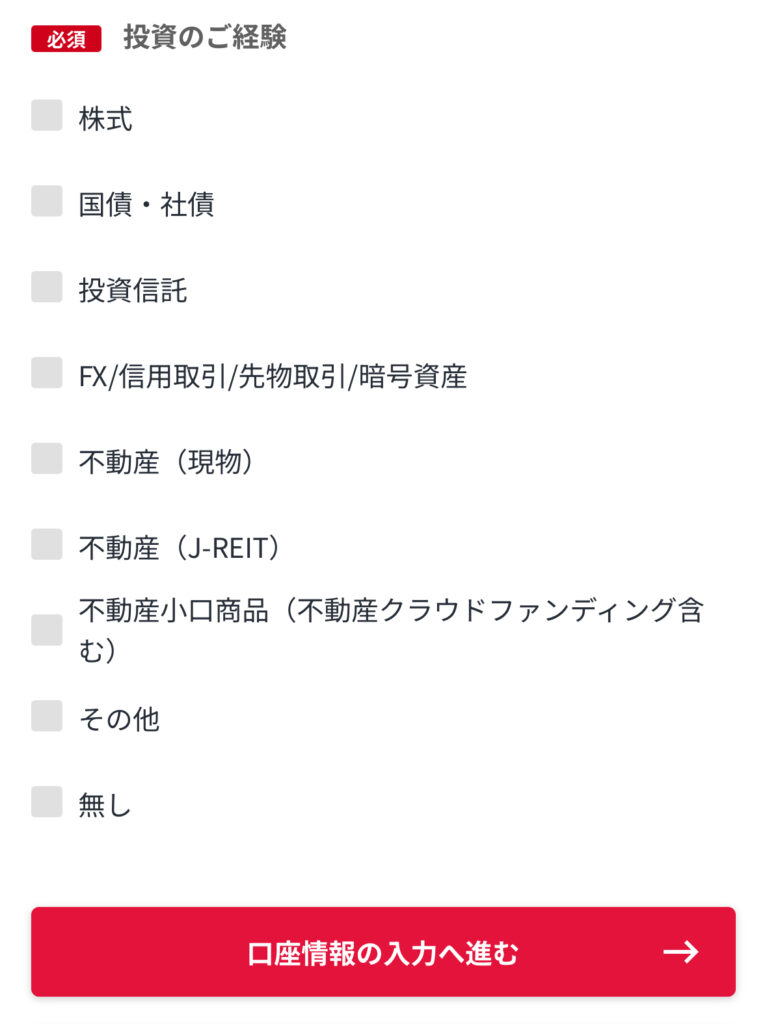
Task: Check the 株式 checkbox
Action: click(47, 116)
